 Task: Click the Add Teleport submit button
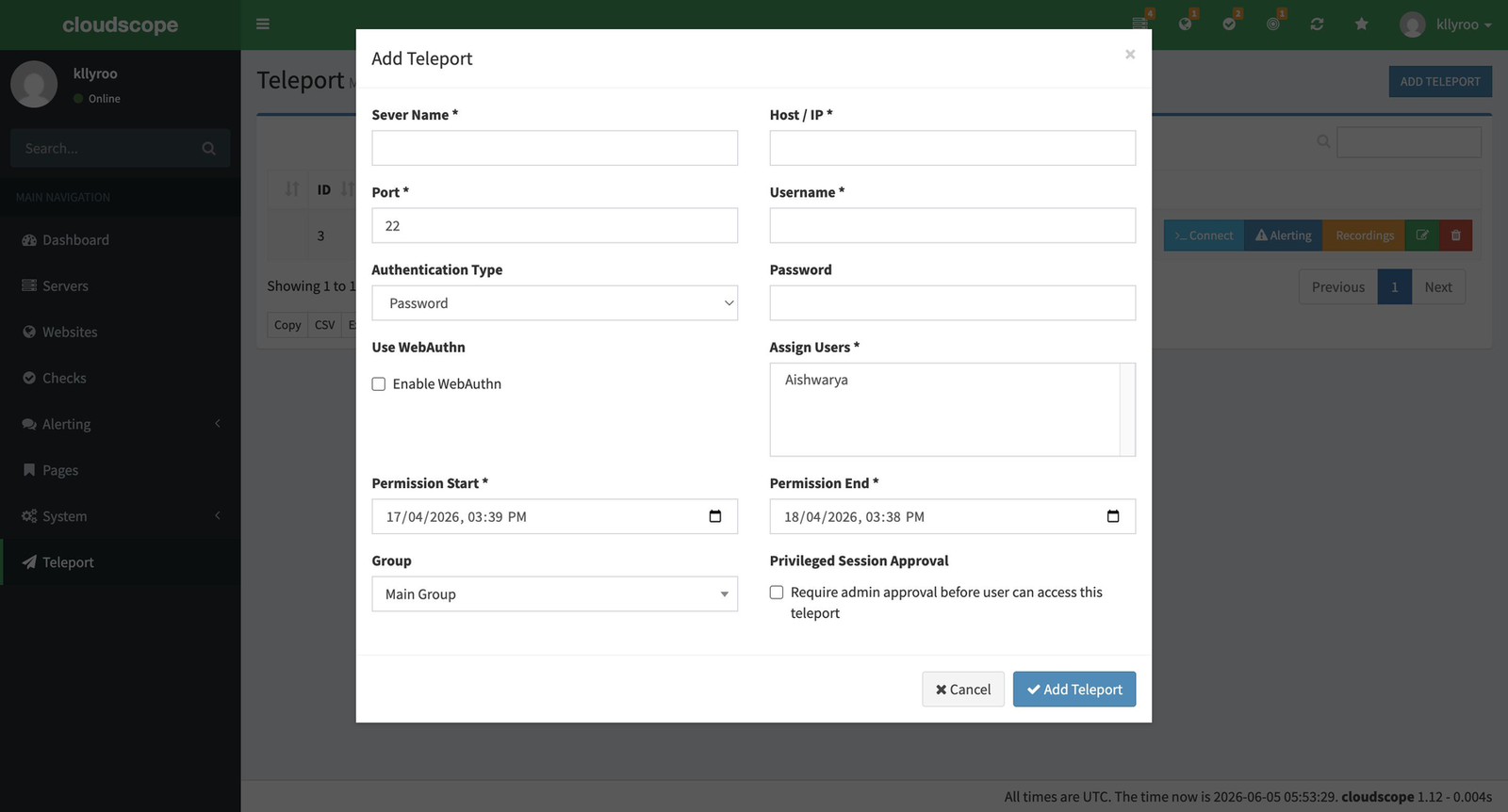pos(1074,690)
